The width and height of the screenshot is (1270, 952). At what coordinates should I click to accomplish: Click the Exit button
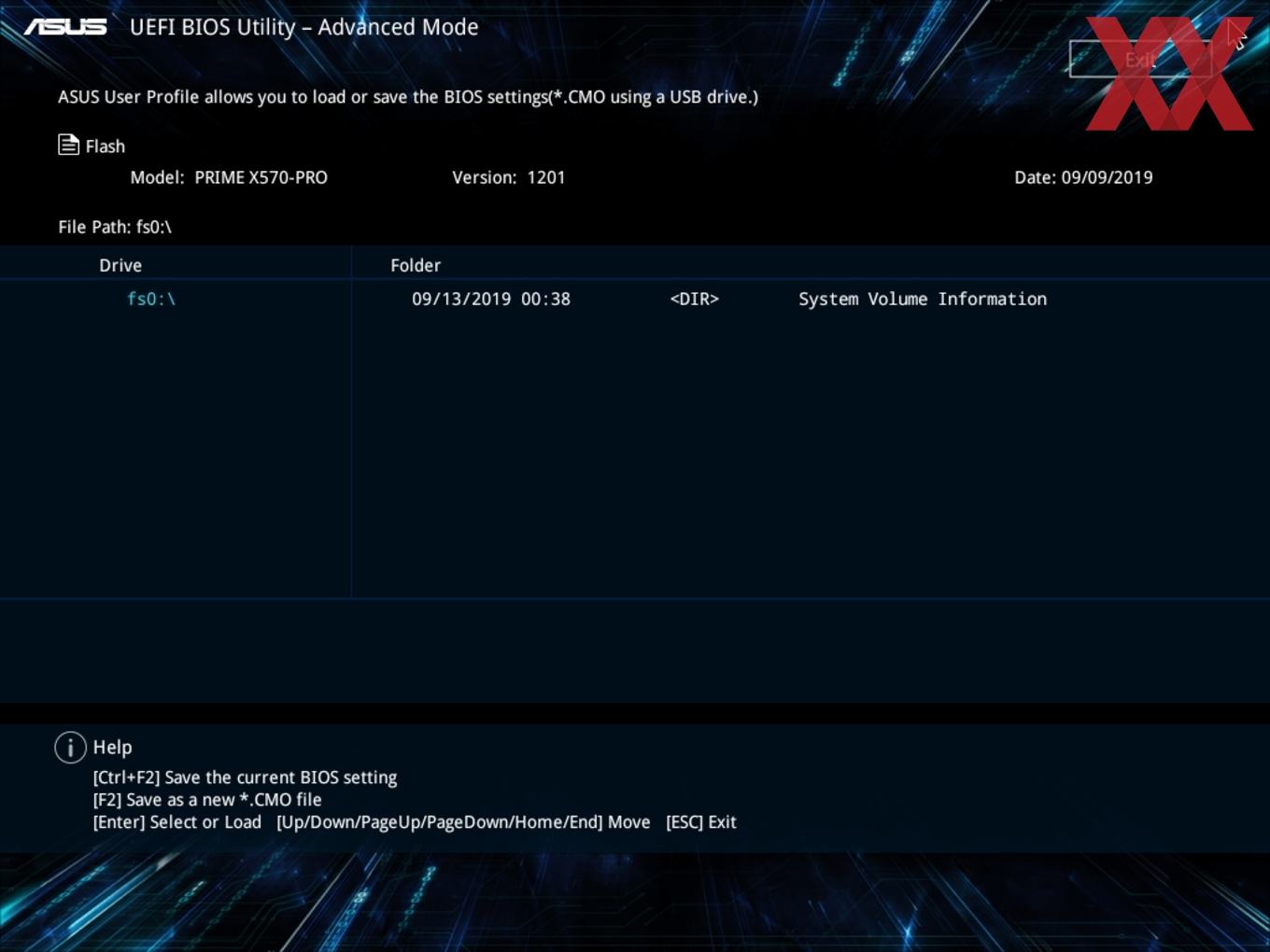click(1140, 60)
